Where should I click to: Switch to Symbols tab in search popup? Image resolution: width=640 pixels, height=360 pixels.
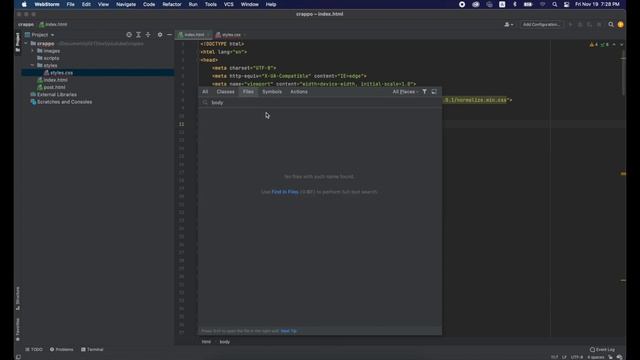click(272, 92)
